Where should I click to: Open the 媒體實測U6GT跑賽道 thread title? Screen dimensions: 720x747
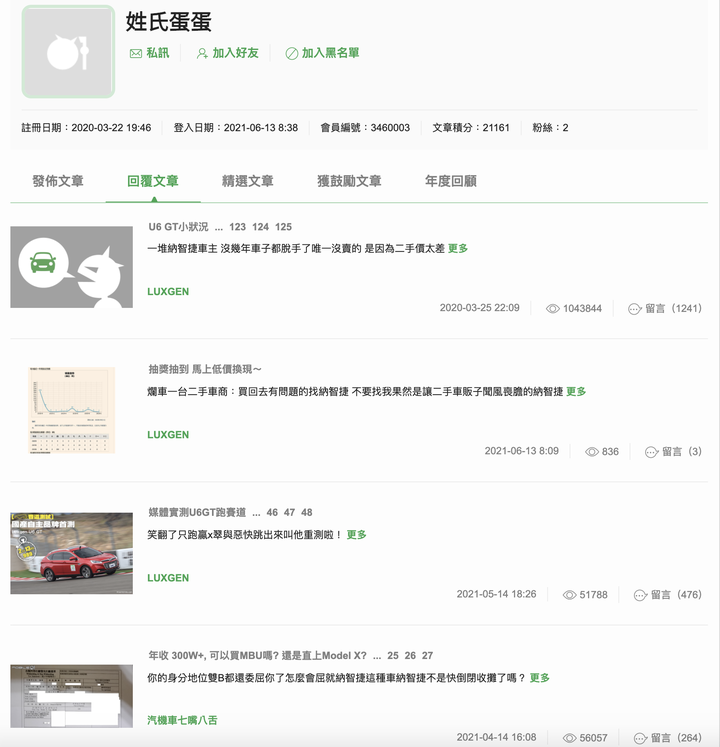pyautogui.click(x=197, y=513)
